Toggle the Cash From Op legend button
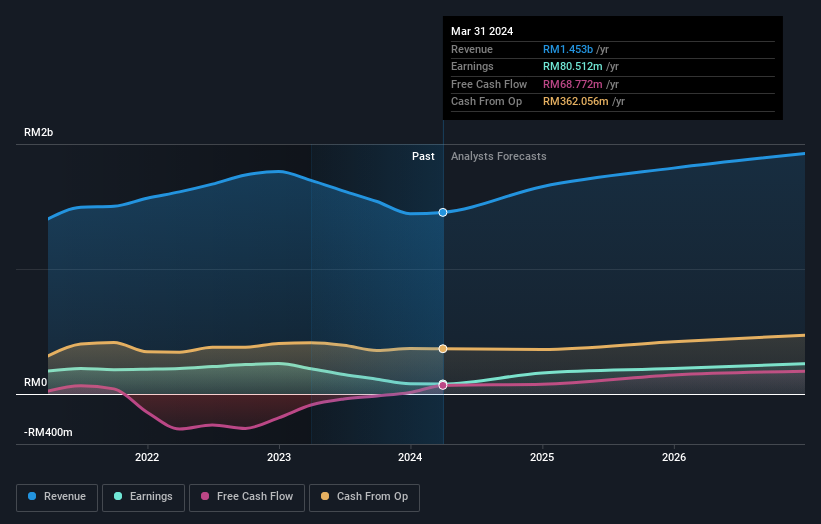 click(x=364, y=497)
